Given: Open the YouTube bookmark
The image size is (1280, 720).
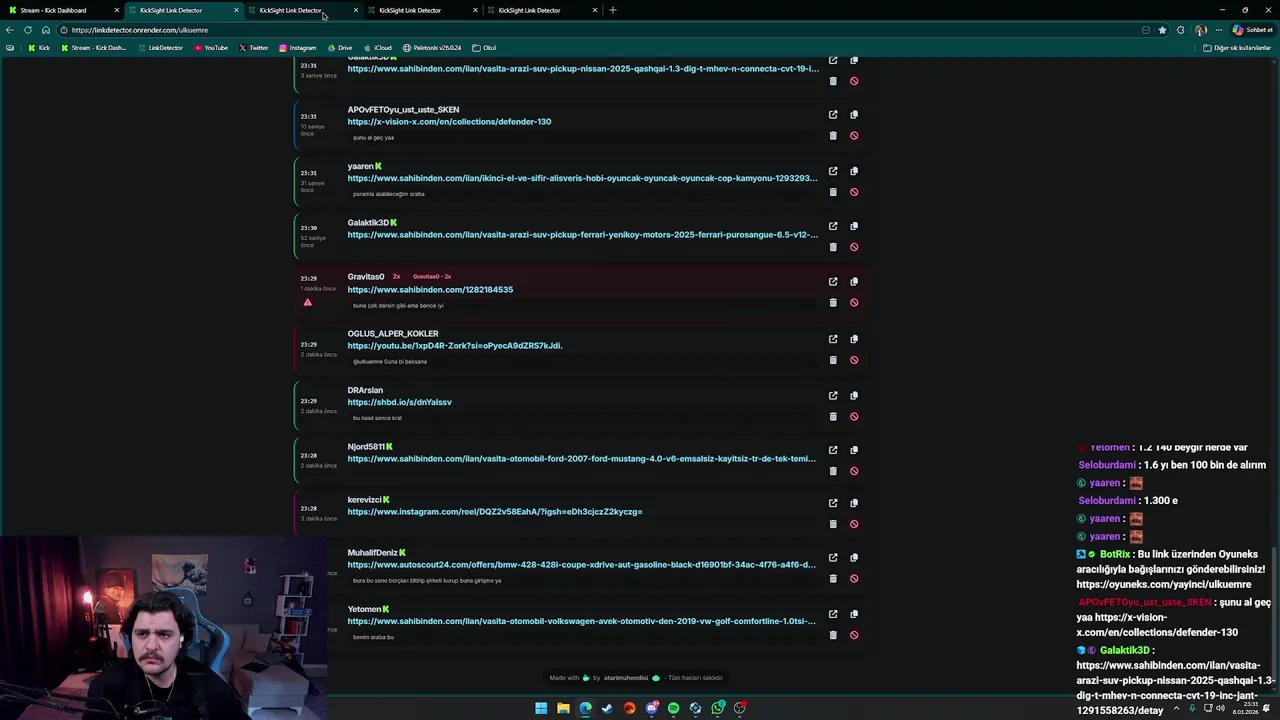Looking at the screenshot, I should pos(211,48).
